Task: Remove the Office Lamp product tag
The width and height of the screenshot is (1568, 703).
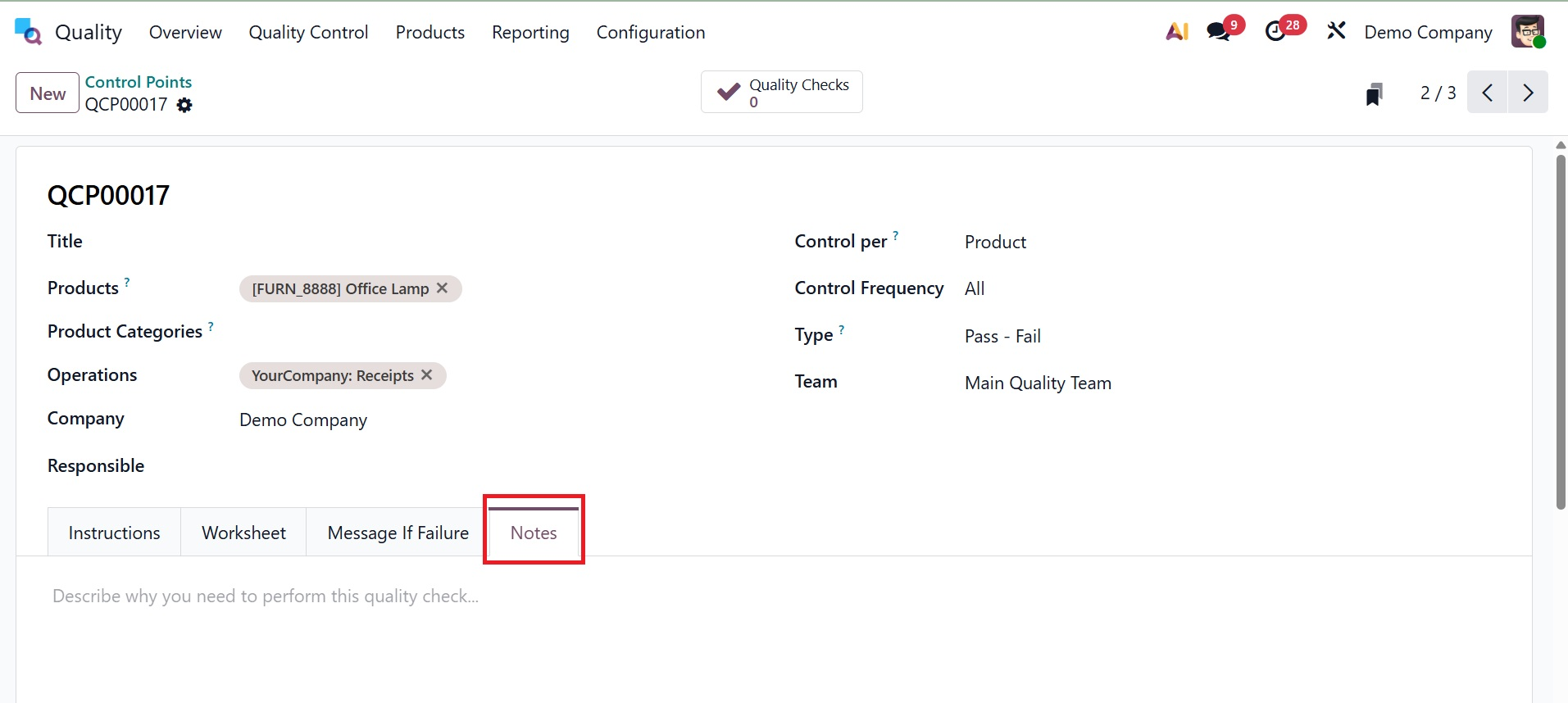Action: (443, 288)
